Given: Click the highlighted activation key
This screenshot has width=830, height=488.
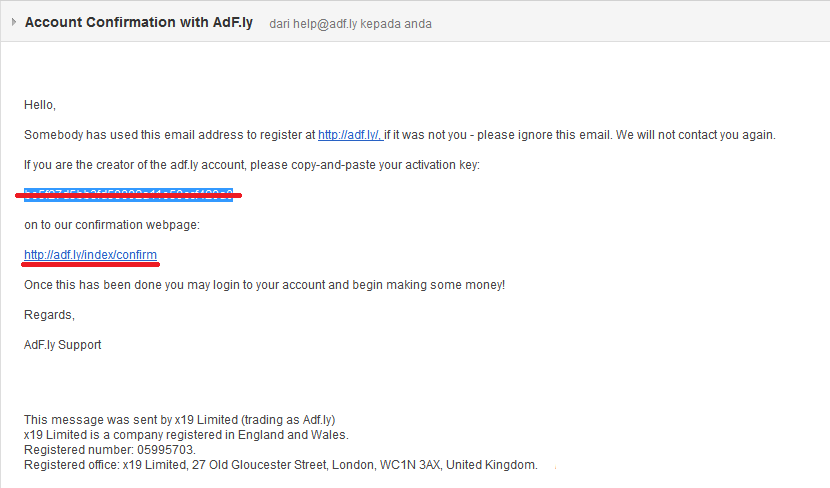Looking at the screenshot, I should tap(128, 194).
